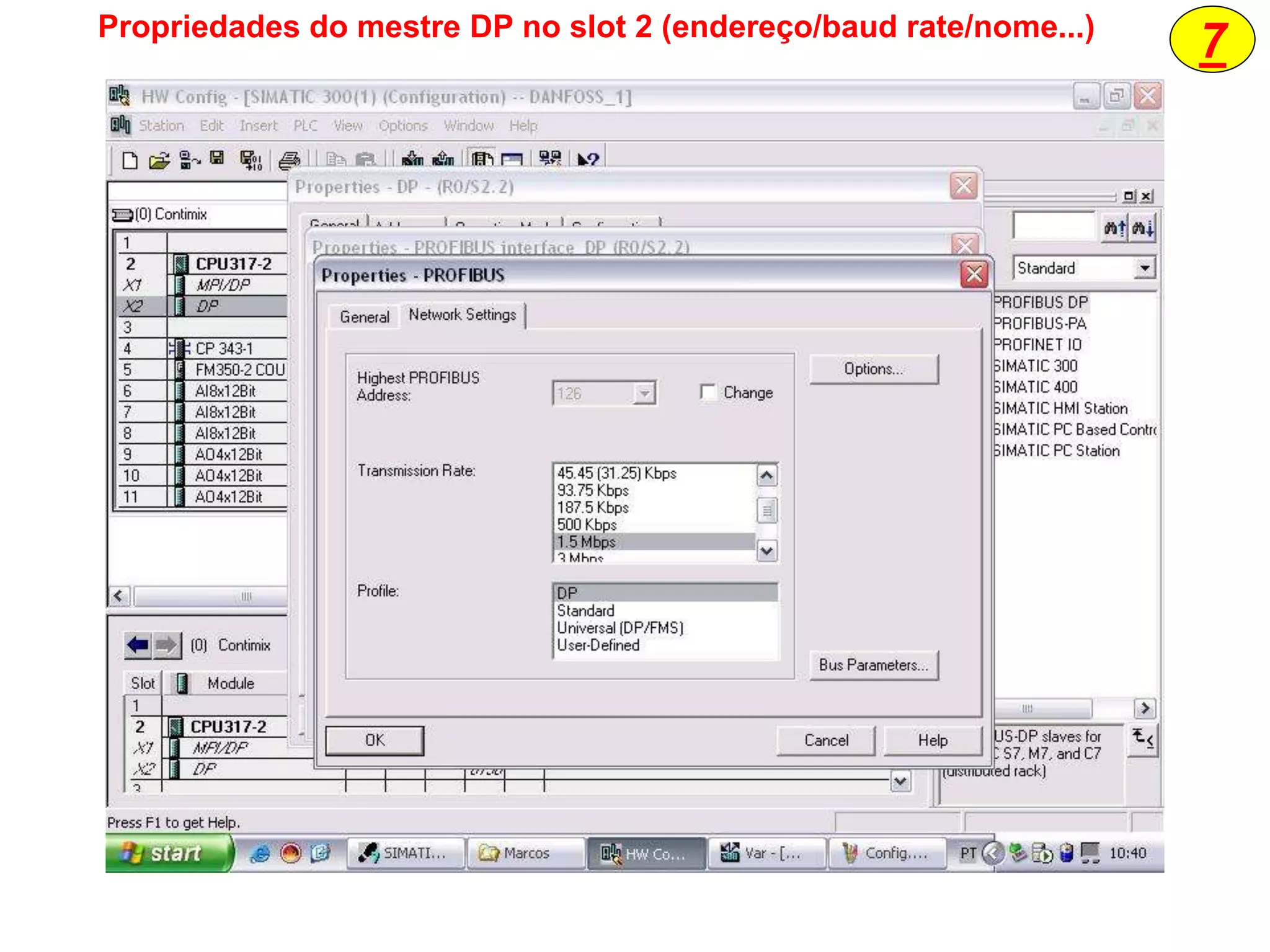Click the Paste toolbar icon

(x=366, y=160)
